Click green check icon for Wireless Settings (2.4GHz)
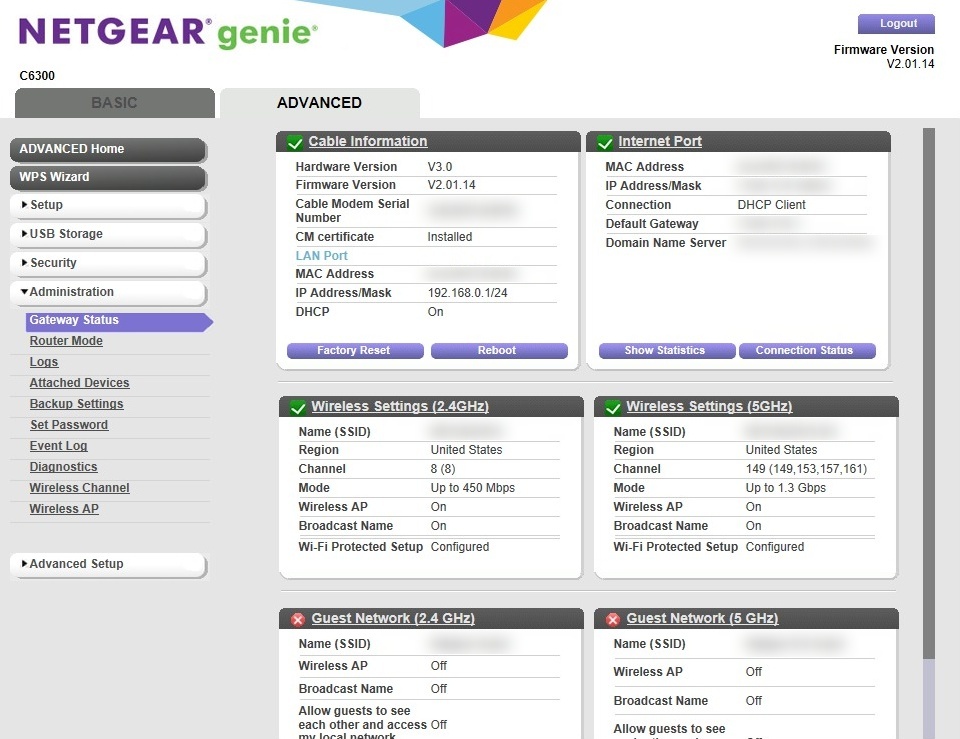Screen dimensions: 960x739 point(298,407)
